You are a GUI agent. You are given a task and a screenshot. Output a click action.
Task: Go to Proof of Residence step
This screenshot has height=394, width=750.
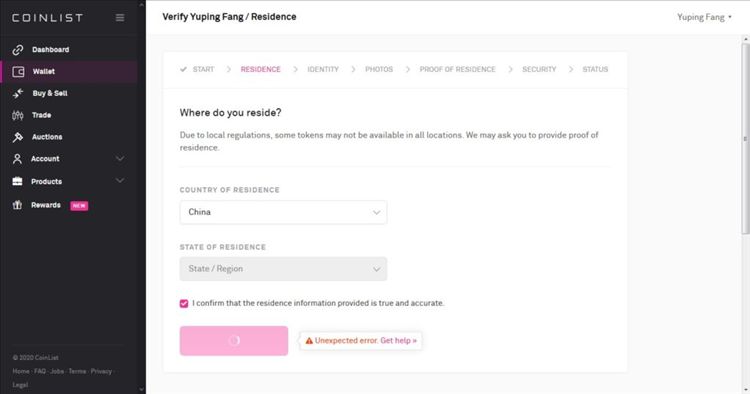click(457, 69)
